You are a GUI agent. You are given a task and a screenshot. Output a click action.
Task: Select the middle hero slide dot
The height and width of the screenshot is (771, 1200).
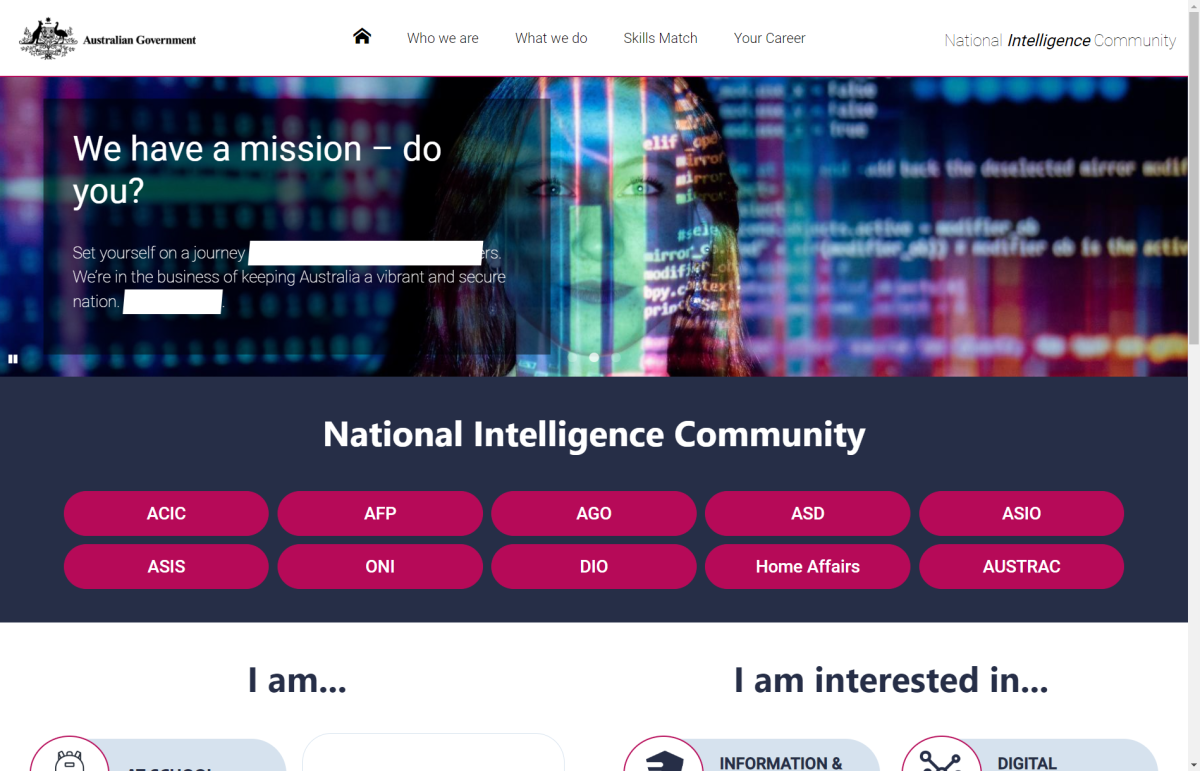pos(594,357)
